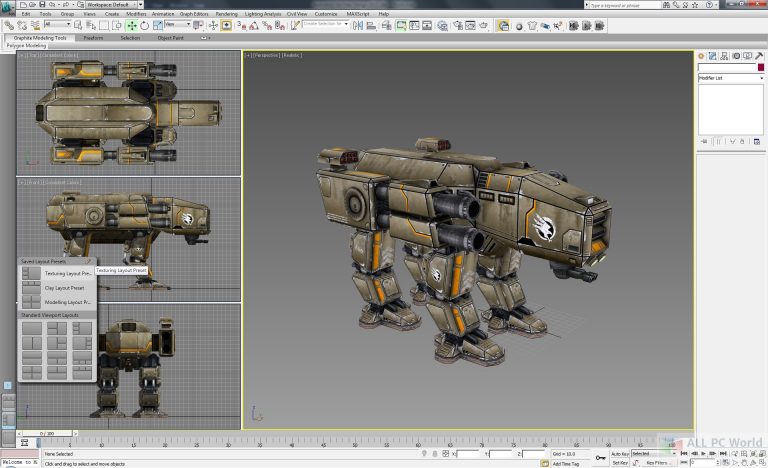Toggle Auto Key animation mode
Image resolution: width=768 pixels, height=468 pixels.
coord(619,453)
